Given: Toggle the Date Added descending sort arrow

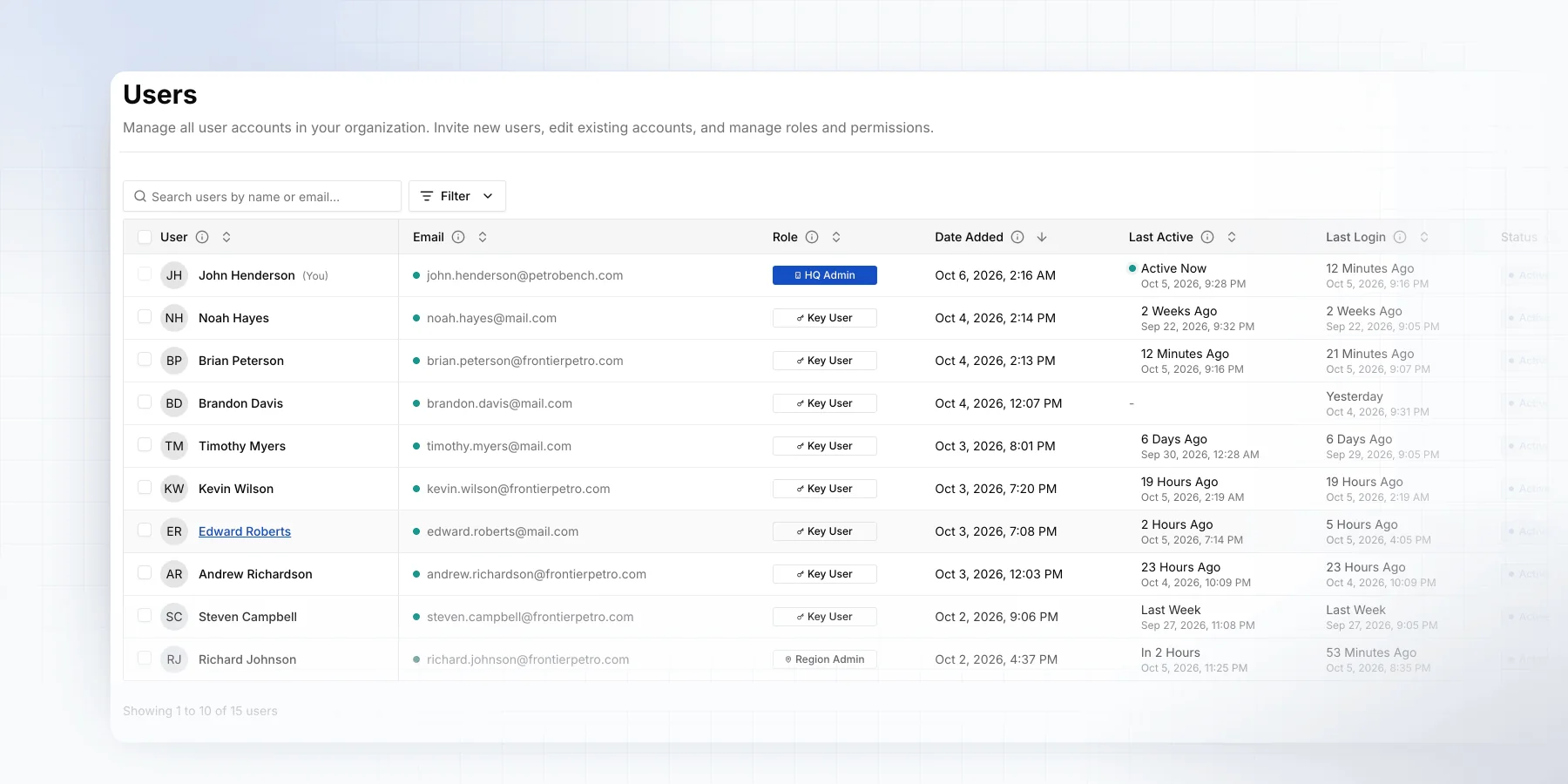Looking at the screenshot, I should coord(1042,237).
